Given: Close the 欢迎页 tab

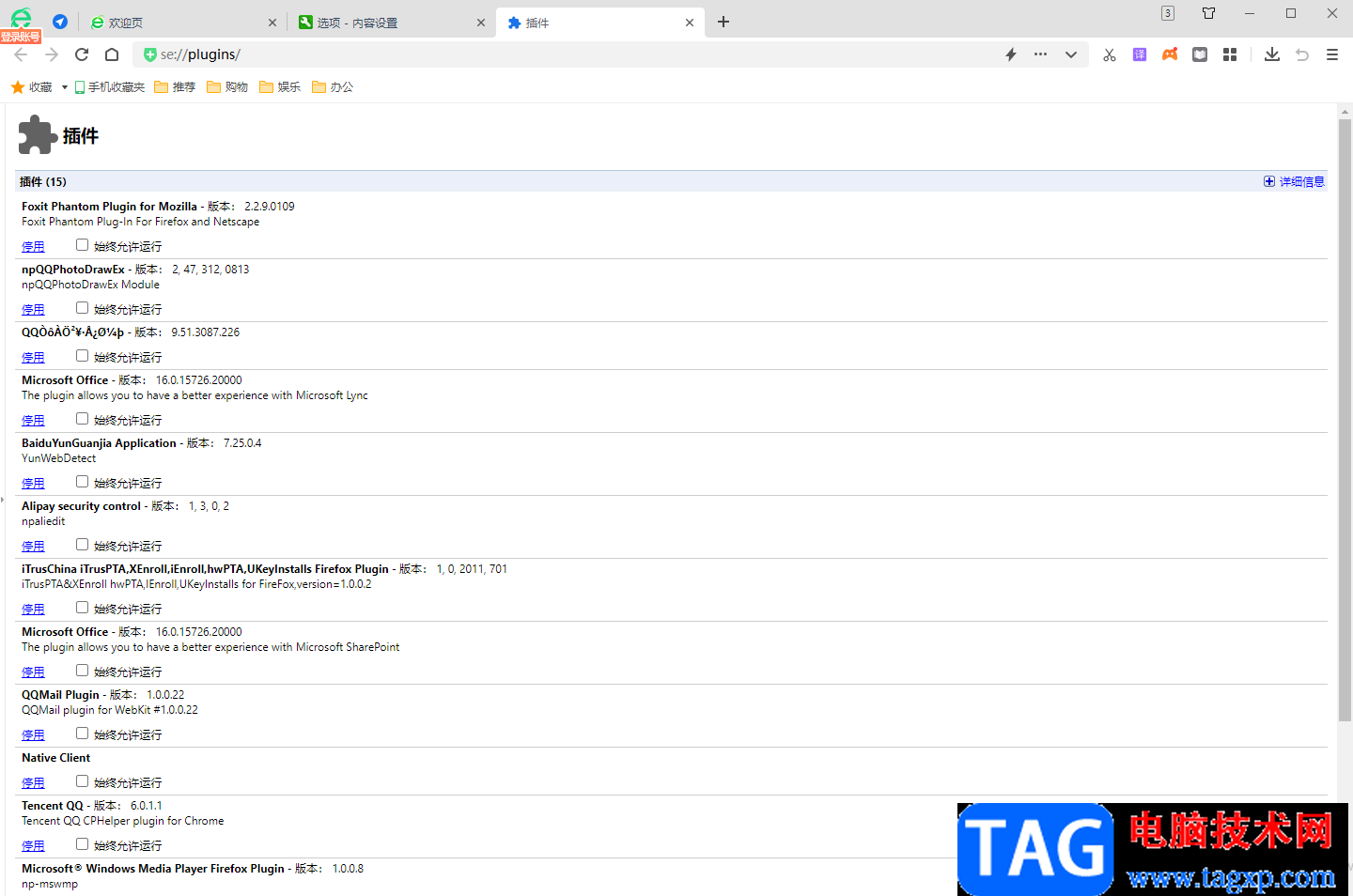Looking at the screenshot, I should 272,23.
